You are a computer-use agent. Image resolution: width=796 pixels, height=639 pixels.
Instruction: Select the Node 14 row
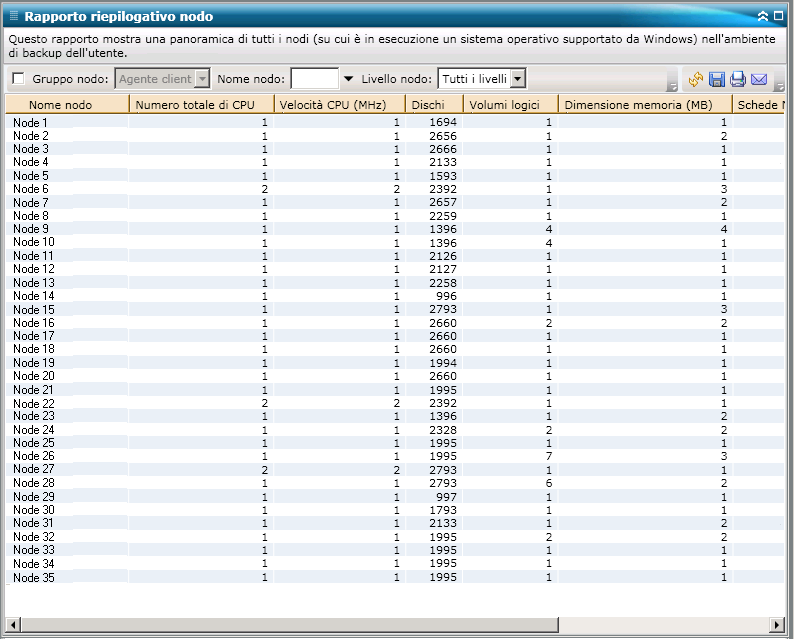(x=395, y=296)
